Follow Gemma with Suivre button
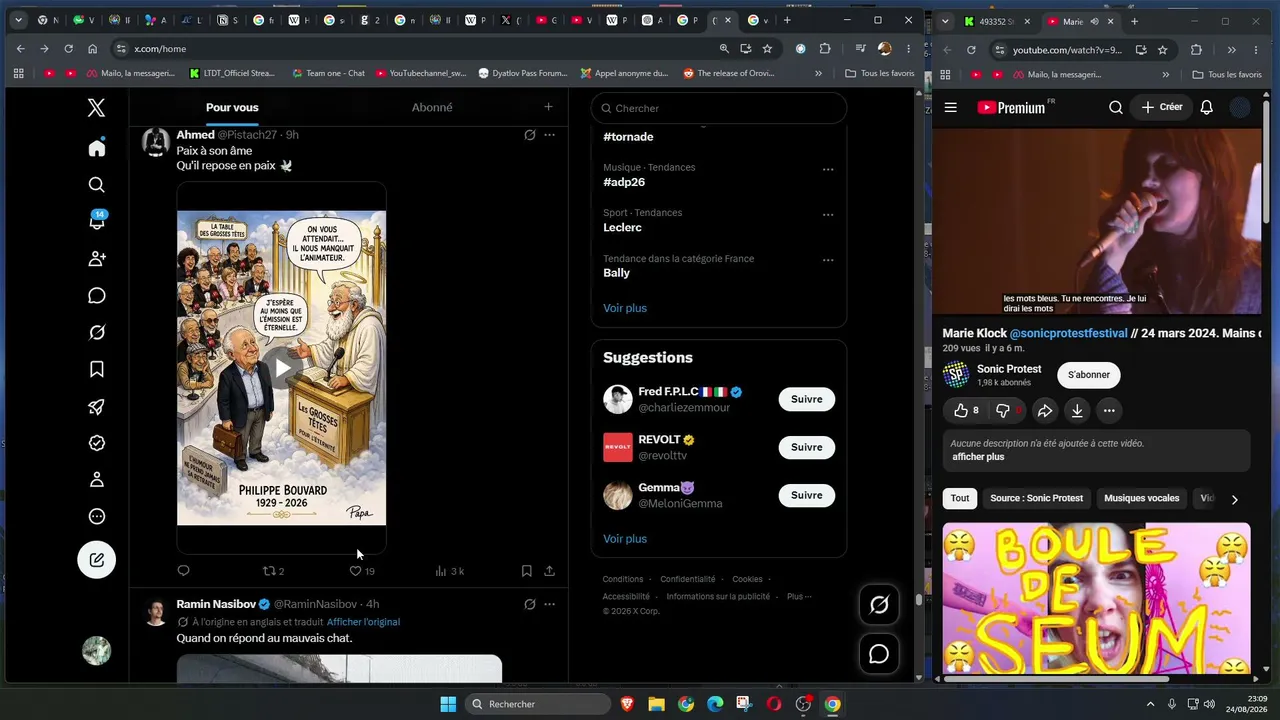The width and height of the screenshot is (1280, 720). click(x=806, y=495)
